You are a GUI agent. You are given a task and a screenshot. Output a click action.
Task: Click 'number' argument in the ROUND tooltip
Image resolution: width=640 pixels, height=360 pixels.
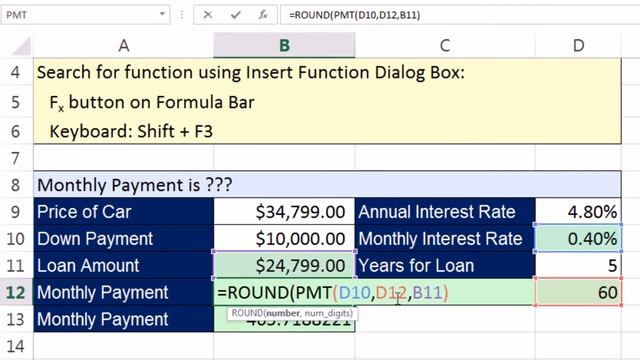point(283,313)
